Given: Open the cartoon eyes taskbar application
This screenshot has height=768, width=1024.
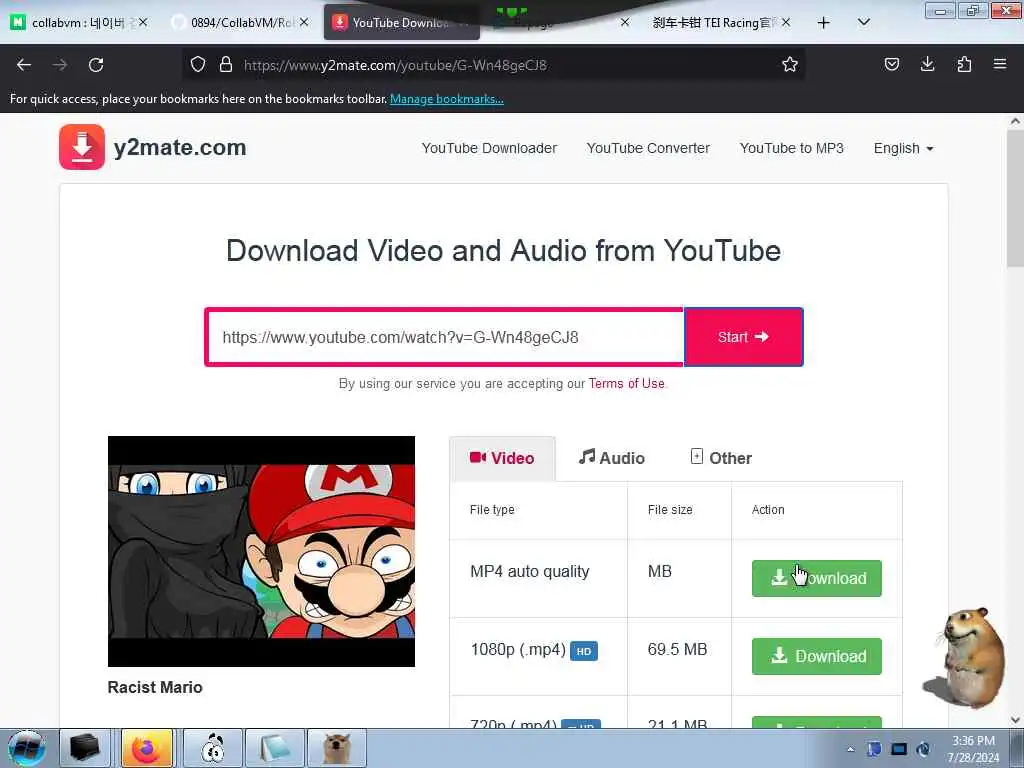Looking at the screenshot, I should [213, 748].
